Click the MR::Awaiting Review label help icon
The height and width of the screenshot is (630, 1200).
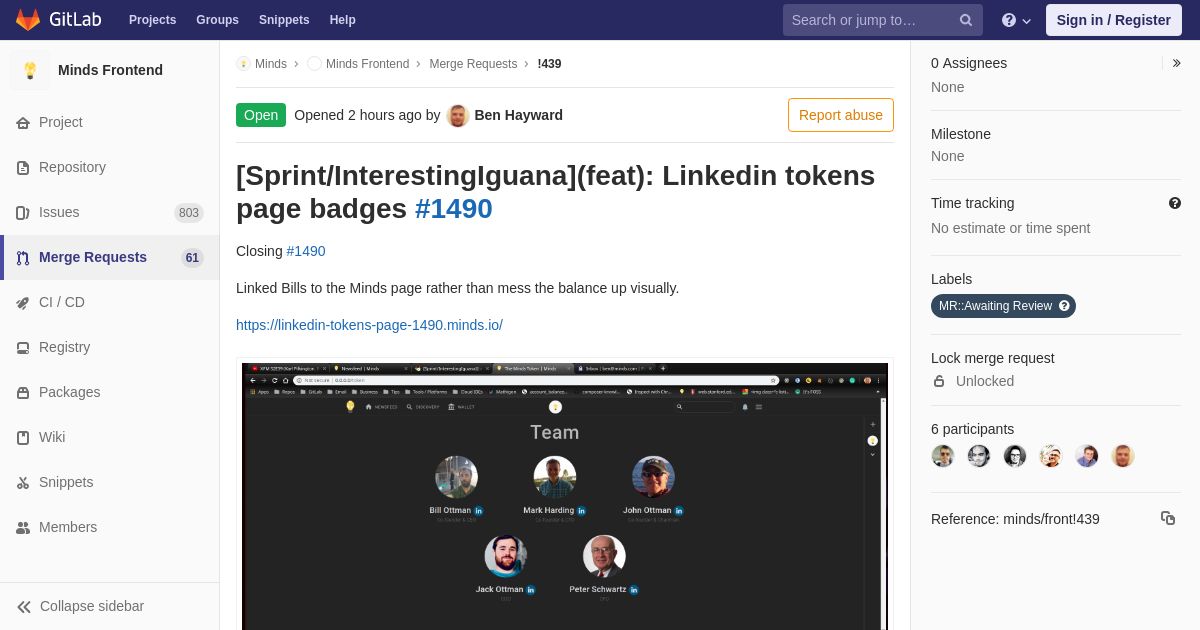(1064, 306)
